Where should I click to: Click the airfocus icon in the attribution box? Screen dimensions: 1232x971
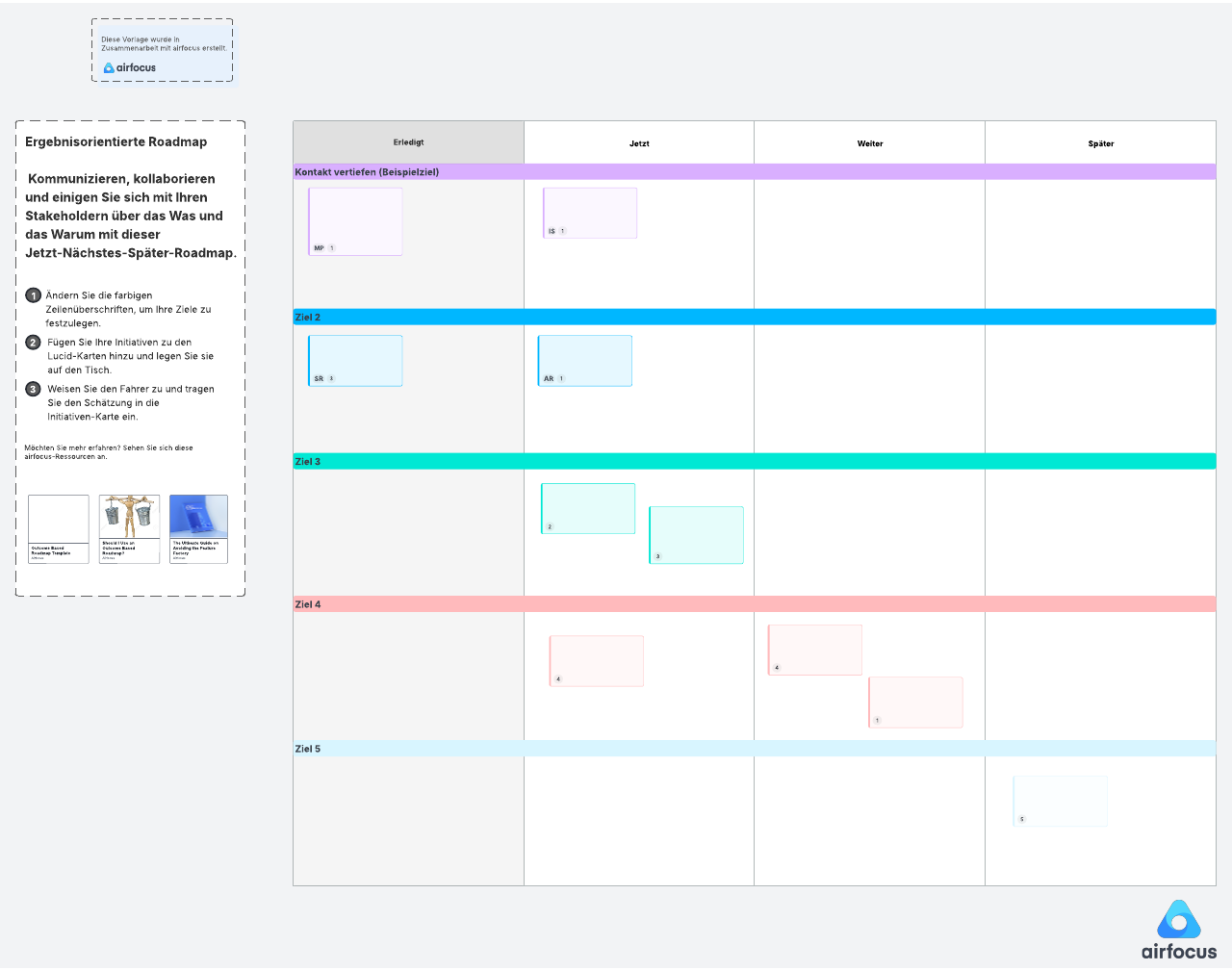pos(108,67)
